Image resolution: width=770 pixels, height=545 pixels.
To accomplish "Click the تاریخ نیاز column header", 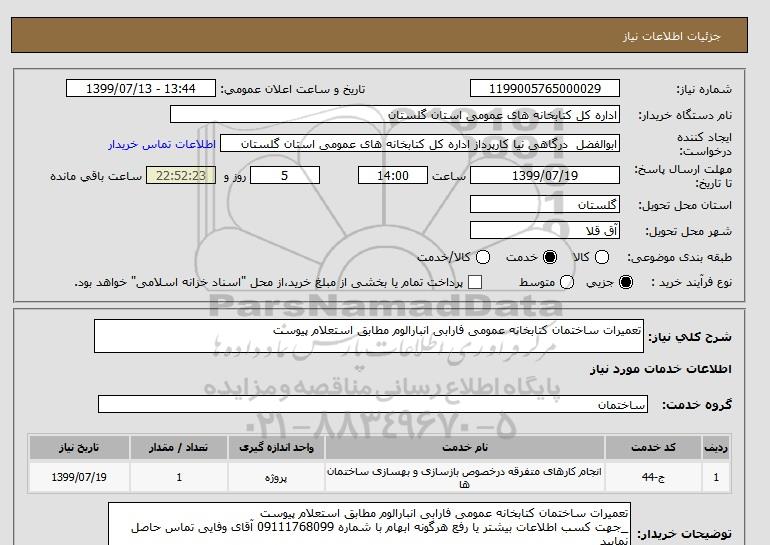I will click(79, 447).
